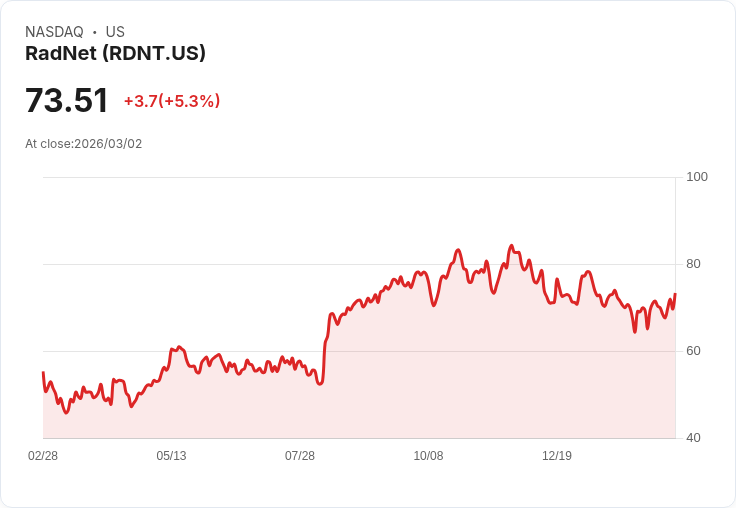Viewport: 736px width, 508px height.
Task: Click the highest peak of the price line
Action: pos(511,245)
